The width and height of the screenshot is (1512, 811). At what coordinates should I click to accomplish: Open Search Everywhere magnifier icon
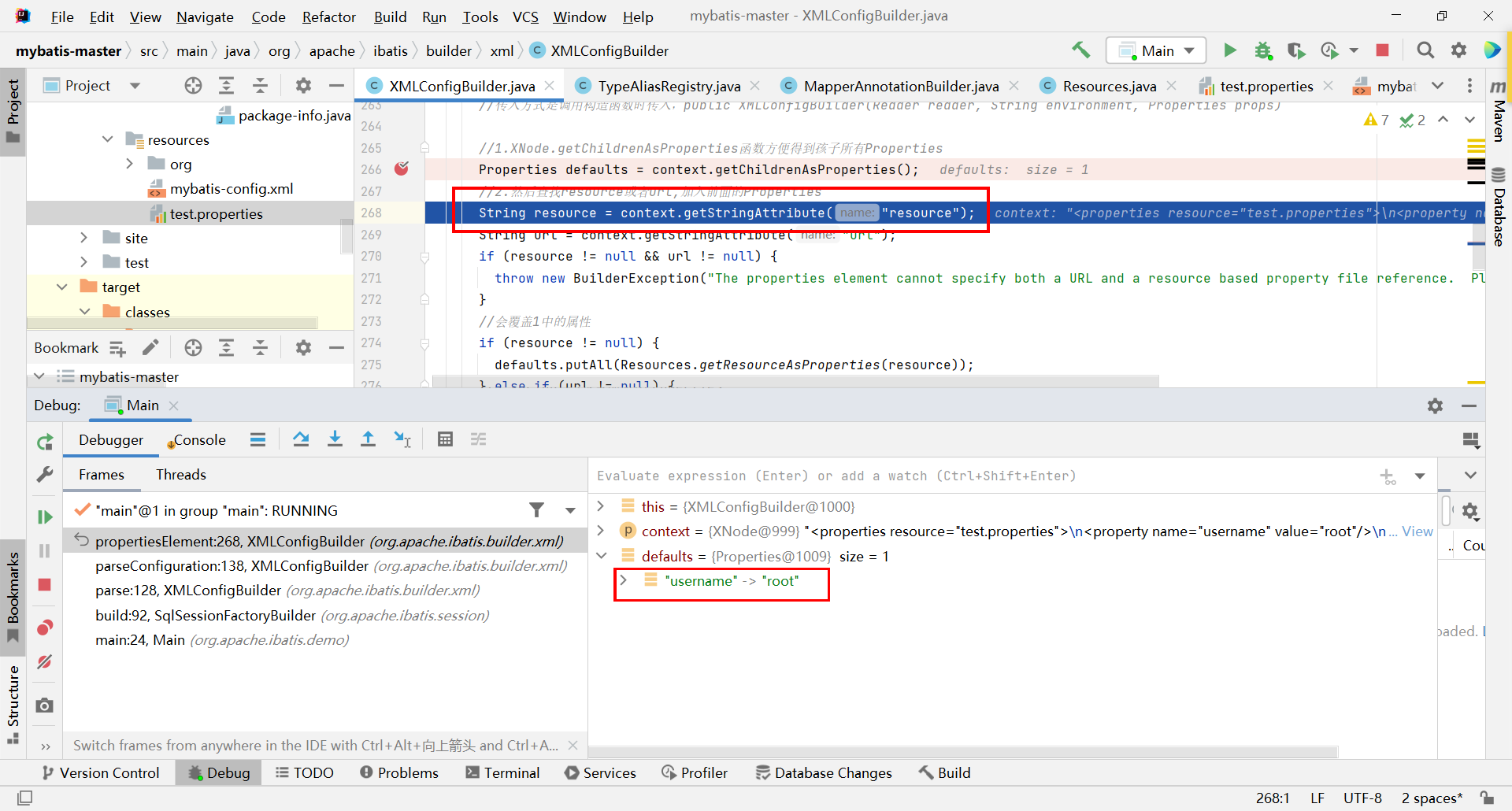[x=1425, y=50]
